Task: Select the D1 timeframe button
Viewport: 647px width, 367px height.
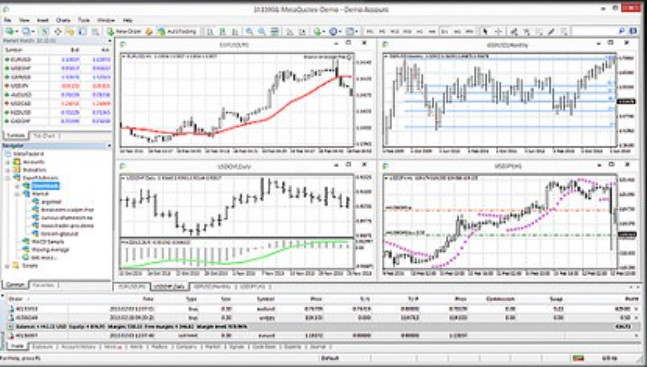Action: [444, 31]
